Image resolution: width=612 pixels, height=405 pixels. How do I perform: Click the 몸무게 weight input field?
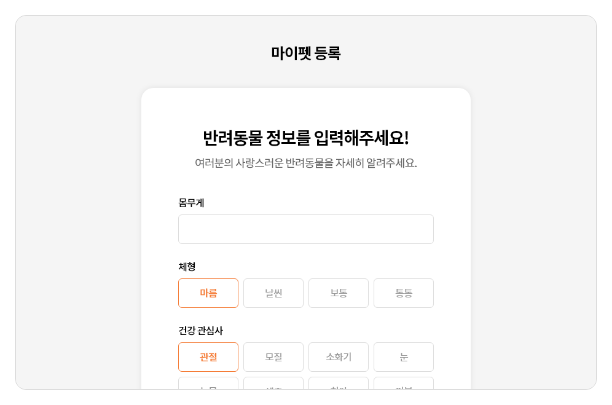(x=305, y=229)
